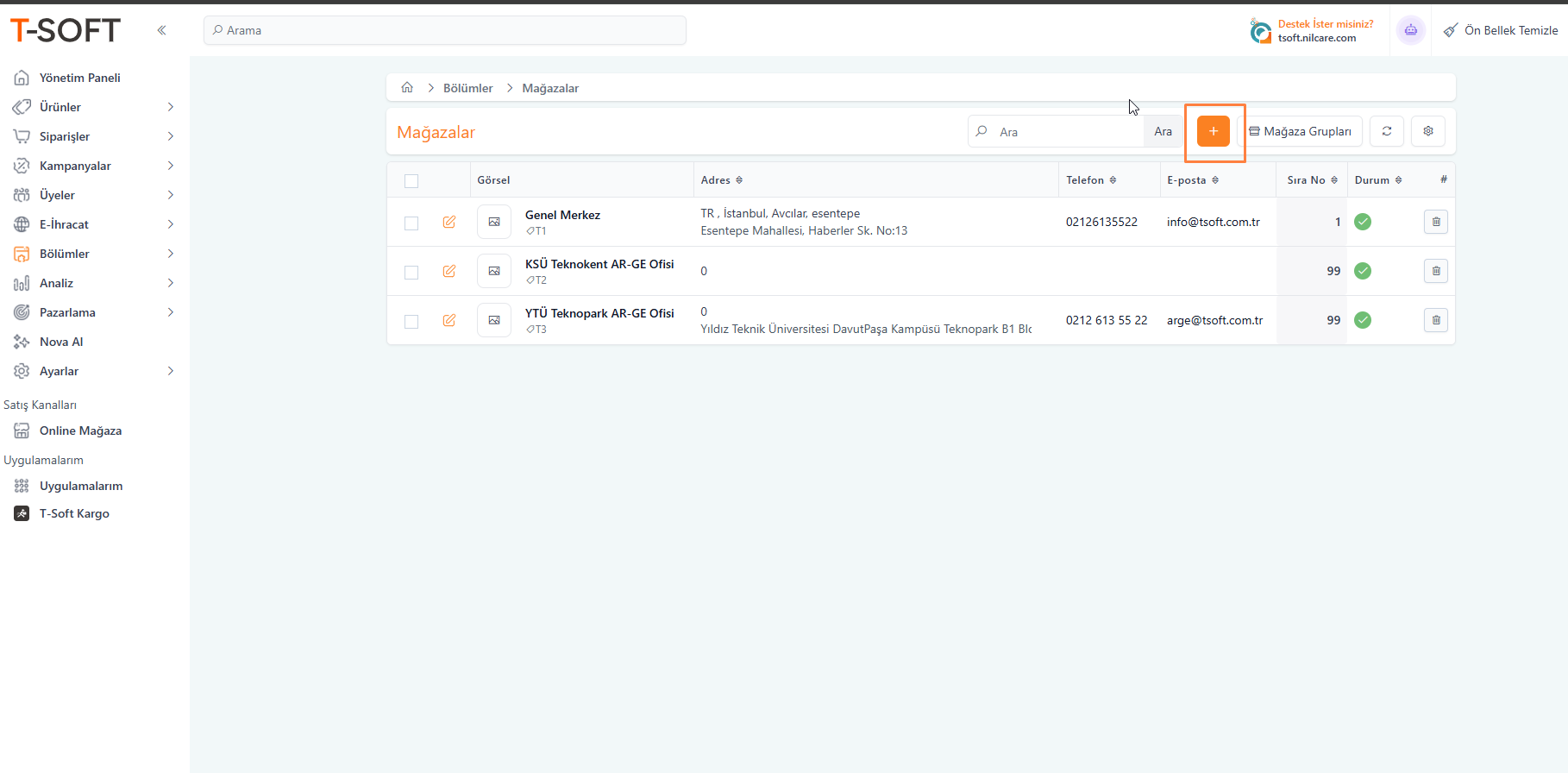The image size is (1568, 773).
Task: Focus the top Arama search field
Action: (x=445, y=30)
